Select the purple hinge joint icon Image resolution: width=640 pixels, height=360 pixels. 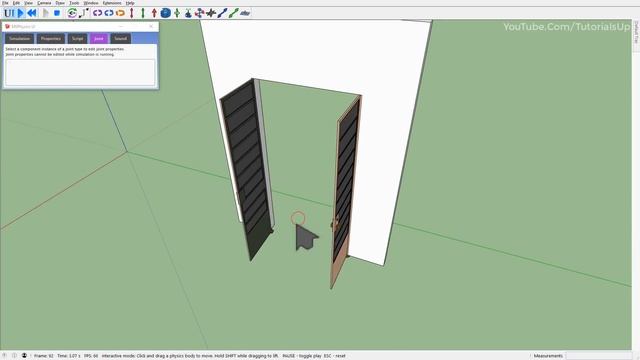(97, 13)
